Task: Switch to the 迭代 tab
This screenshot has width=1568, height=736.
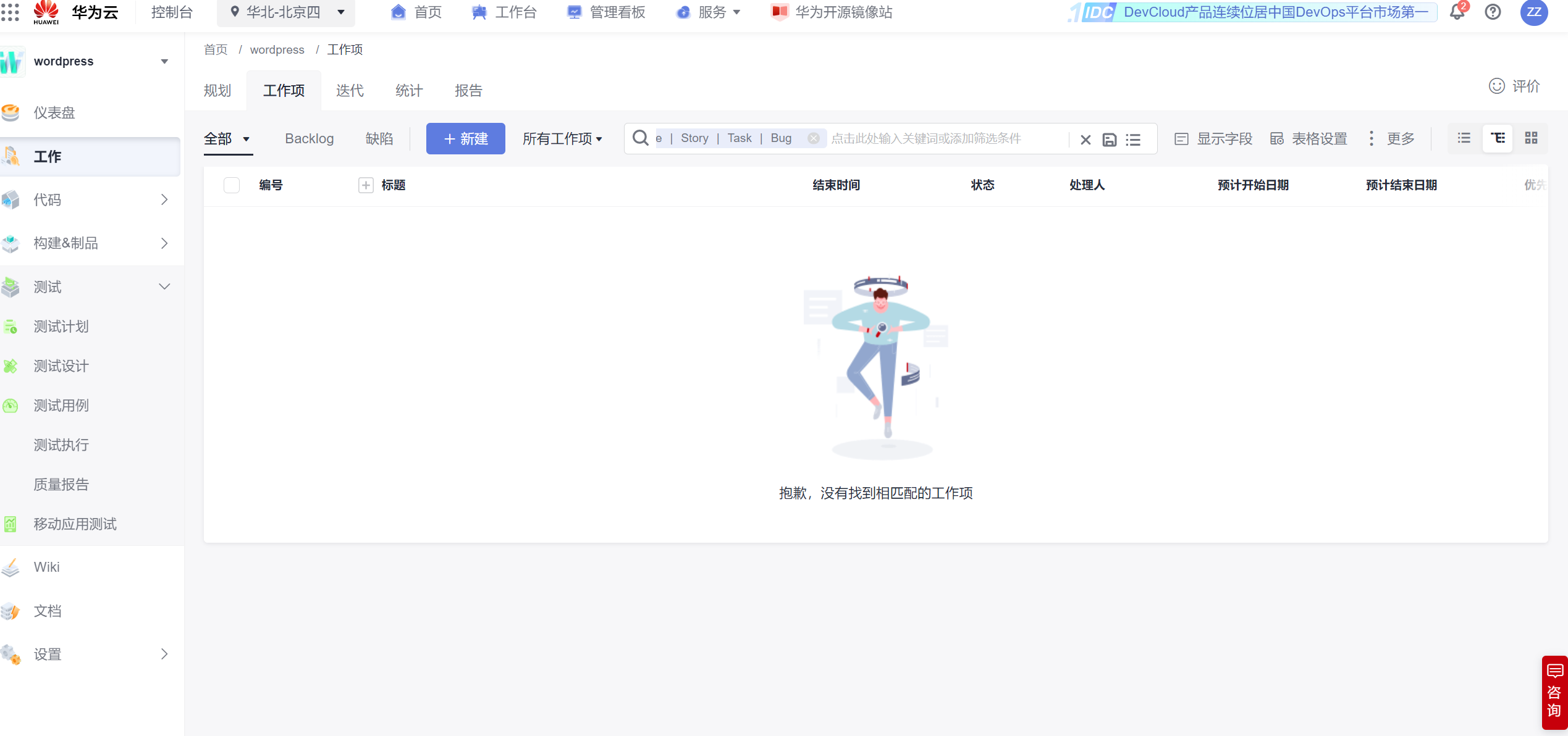Action: click(x=350, y=91)
